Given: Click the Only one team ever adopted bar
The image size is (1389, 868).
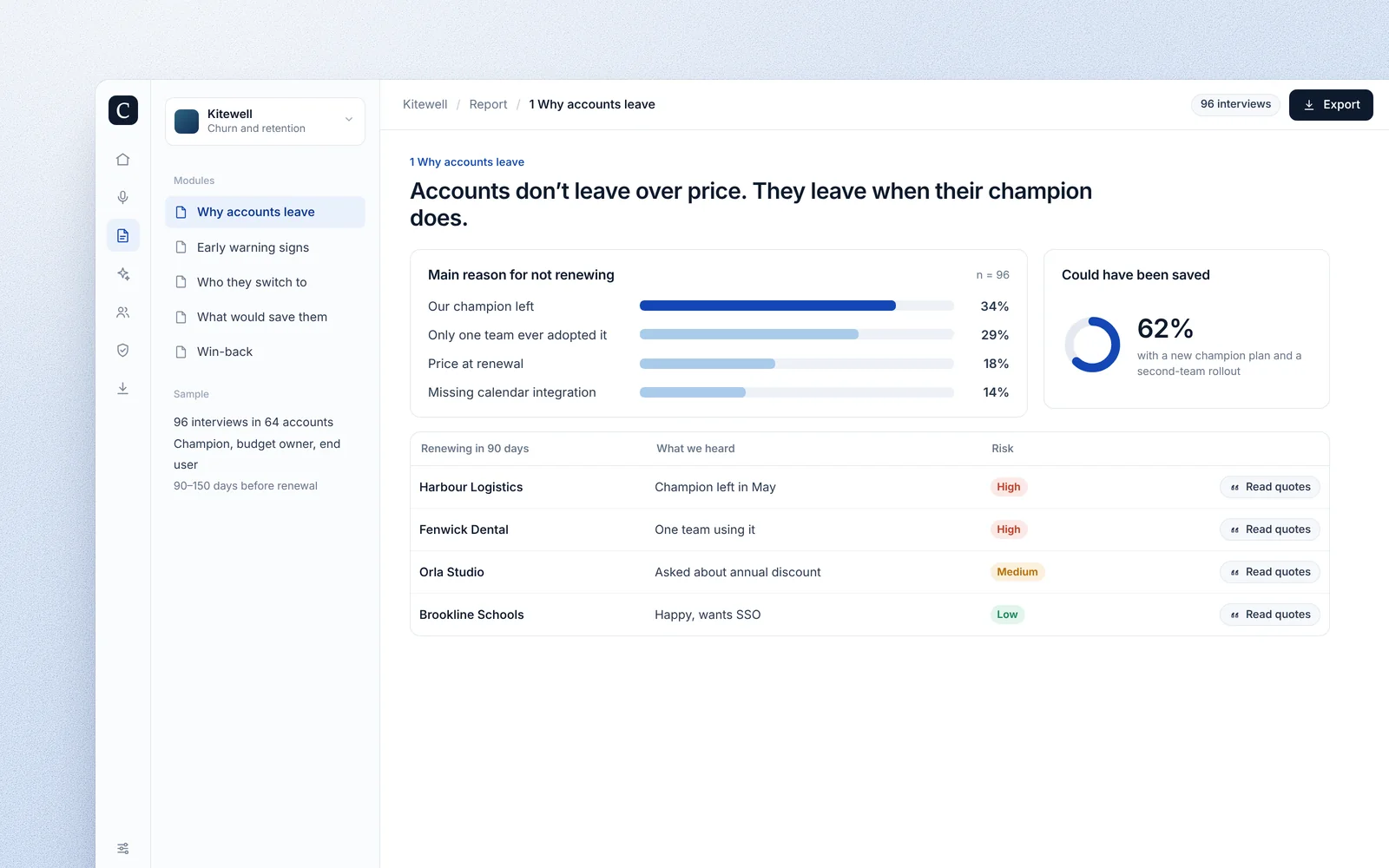Looking at the screenshot, I should [x=797, y=334].
